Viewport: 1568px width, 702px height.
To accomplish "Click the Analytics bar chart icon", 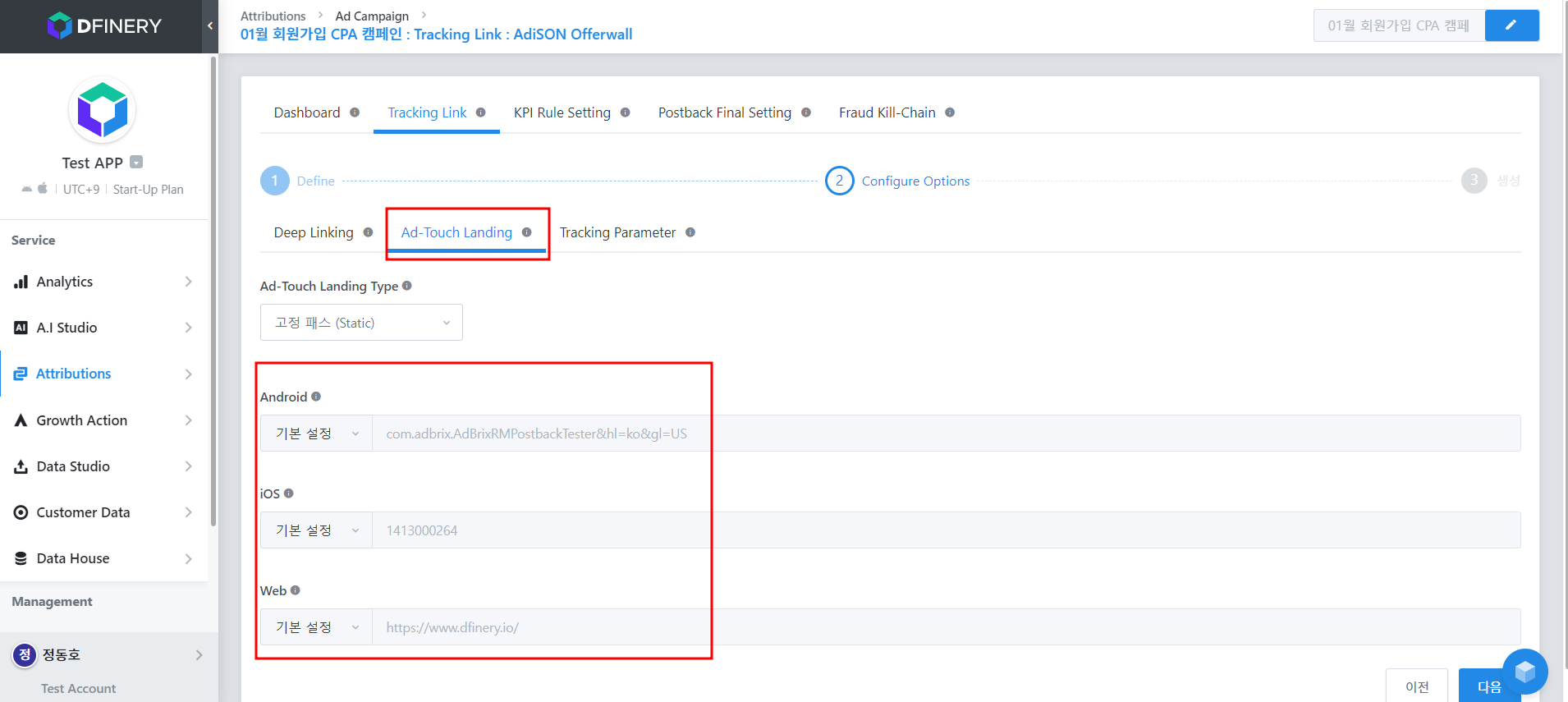I will [x=21, y=282].
